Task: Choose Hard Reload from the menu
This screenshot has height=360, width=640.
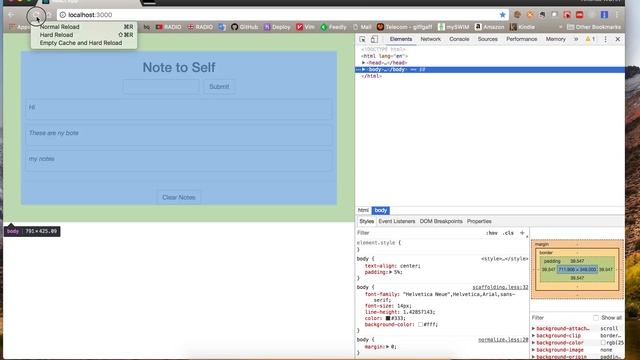Action: pyautogui.click(x=84, y=35)
